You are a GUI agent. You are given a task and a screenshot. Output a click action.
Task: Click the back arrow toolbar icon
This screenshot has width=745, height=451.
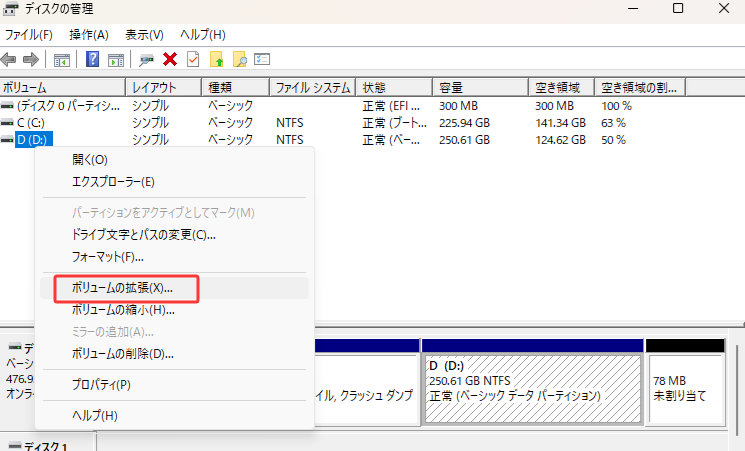click(x=11, y=60)
